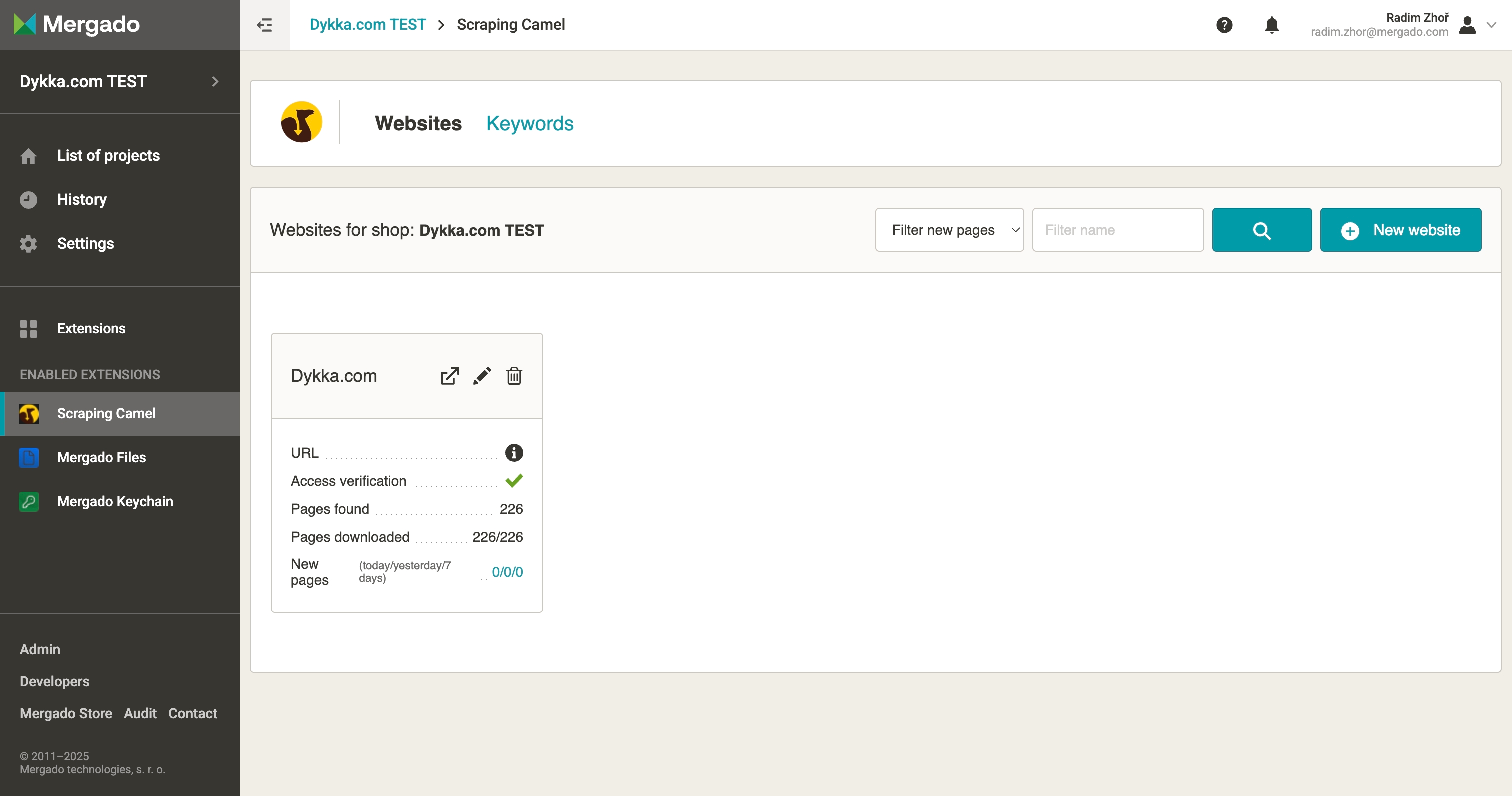Click the 0/0/0 new pages link
This screenshot has width=1512, height=796.
pyautogui.click(x=507, y=572)
